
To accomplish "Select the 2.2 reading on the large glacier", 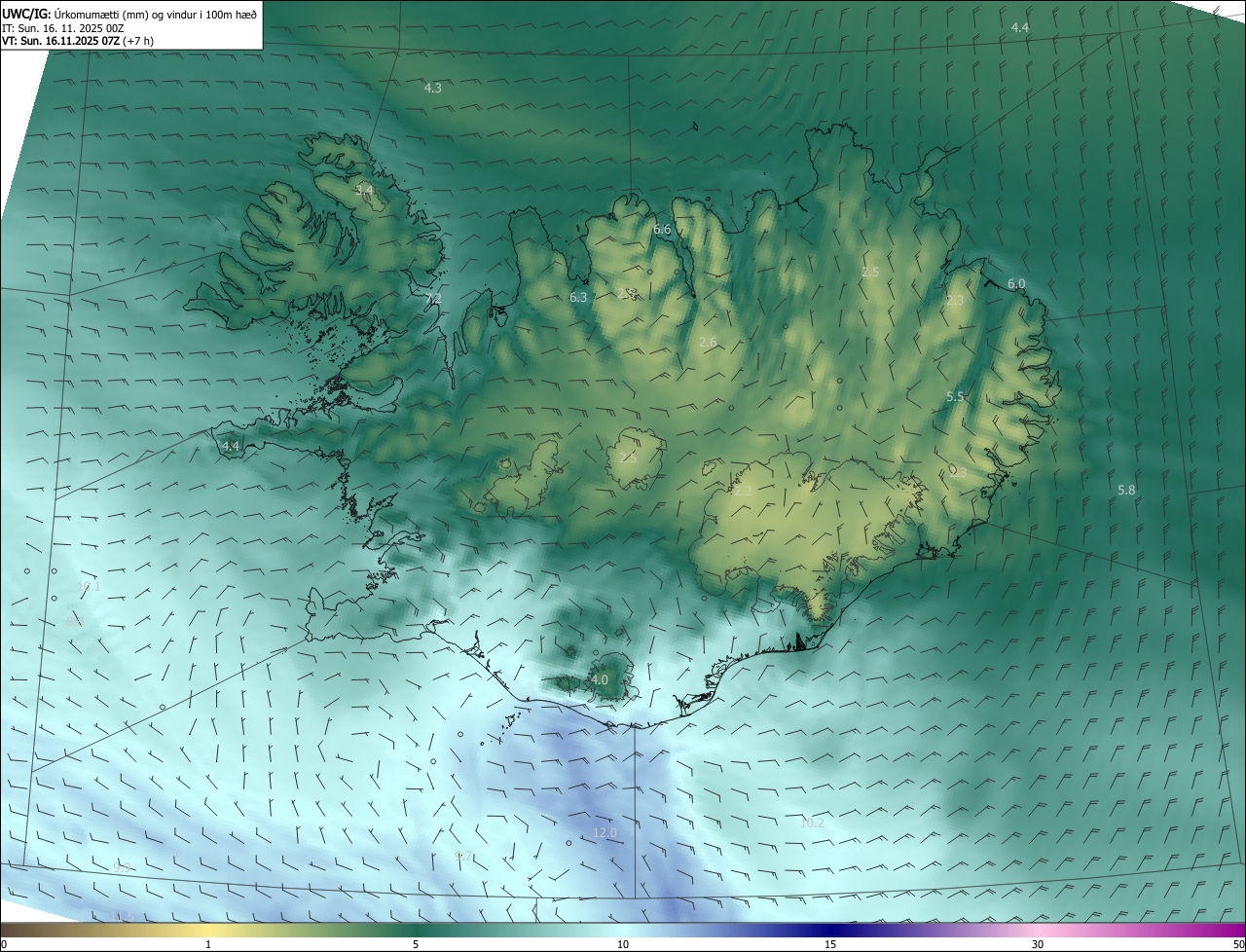I will pyautogui.click(x=743, y=492).
